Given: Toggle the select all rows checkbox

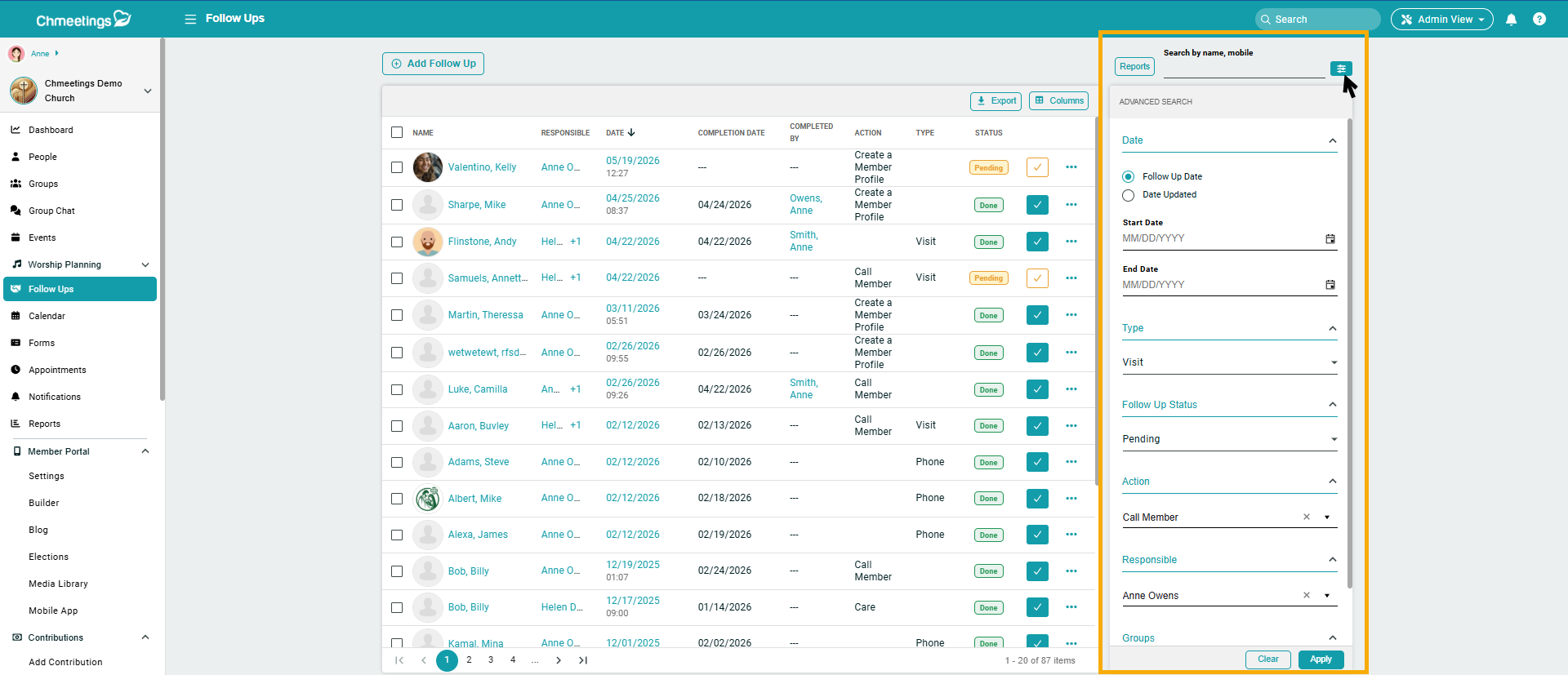Looking at the screenshot, I should (x=397, y=132).
